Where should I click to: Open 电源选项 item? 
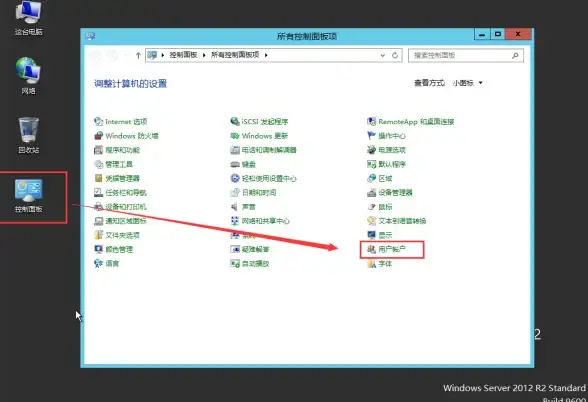click(x=386, y=150)
